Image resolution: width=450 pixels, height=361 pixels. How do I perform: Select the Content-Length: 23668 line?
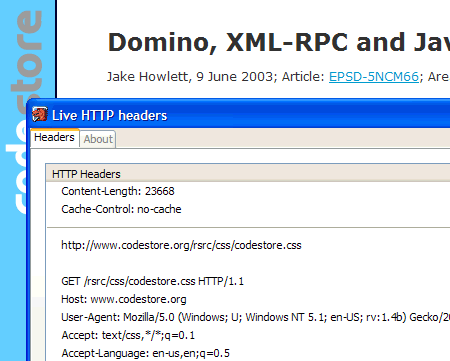(x=118, y=191)
